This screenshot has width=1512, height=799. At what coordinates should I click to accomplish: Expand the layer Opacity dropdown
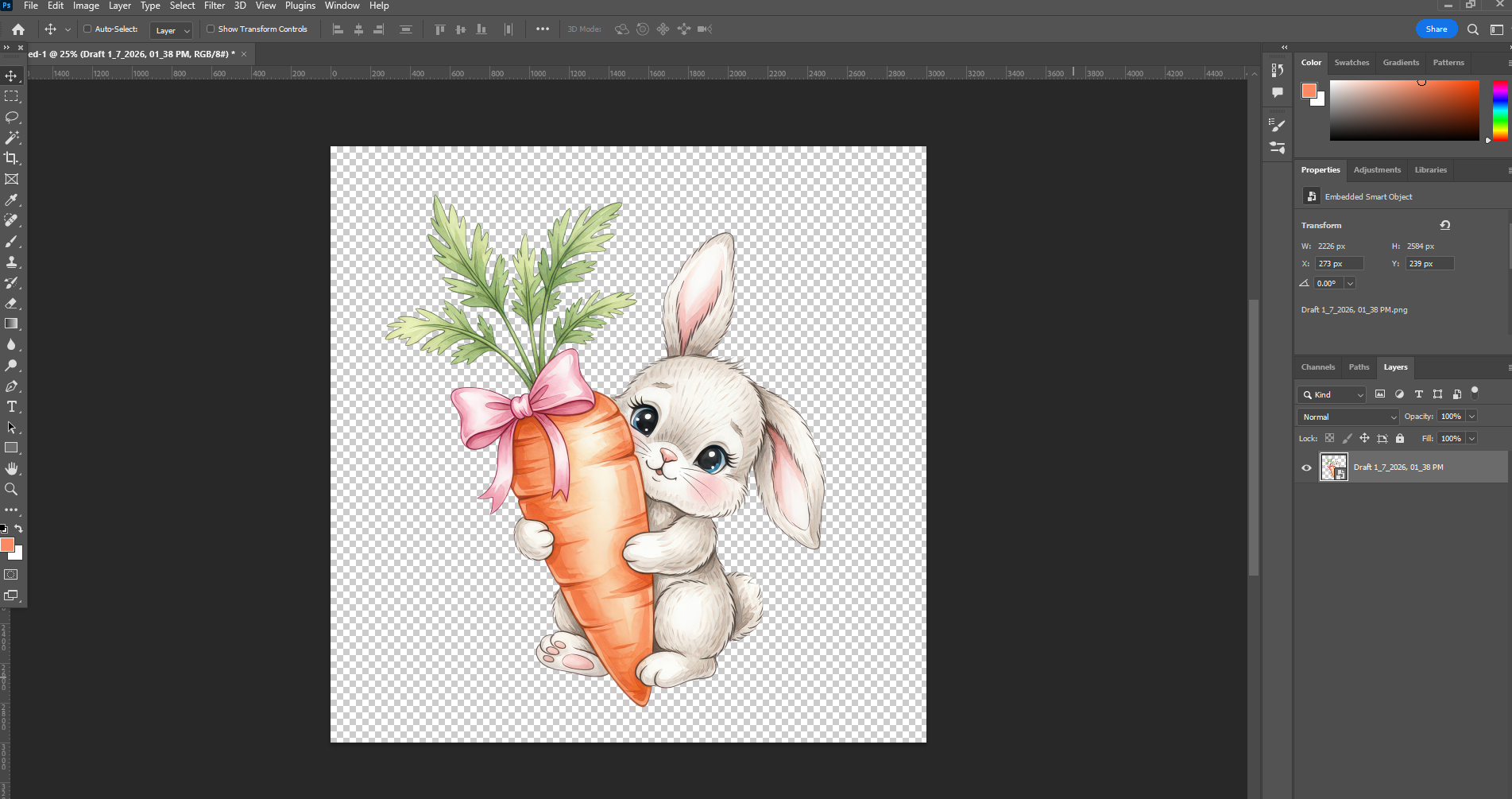[x=1471, y=417]
